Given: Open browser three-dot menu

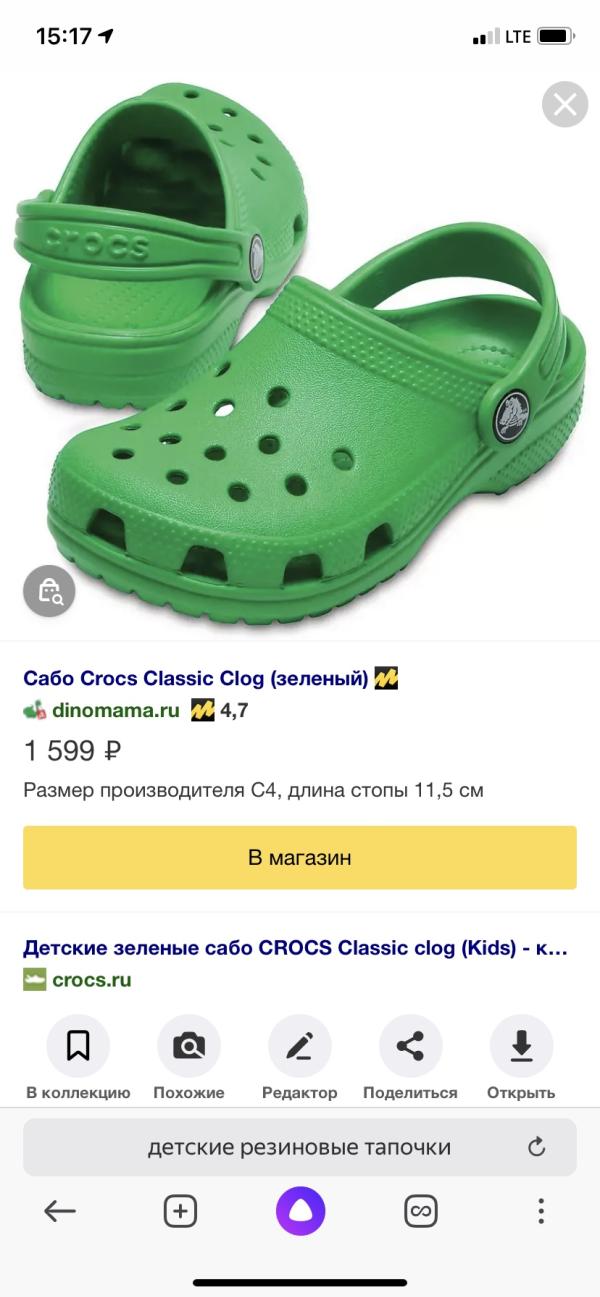Looking at the screenshot, I should [541, 1212].
